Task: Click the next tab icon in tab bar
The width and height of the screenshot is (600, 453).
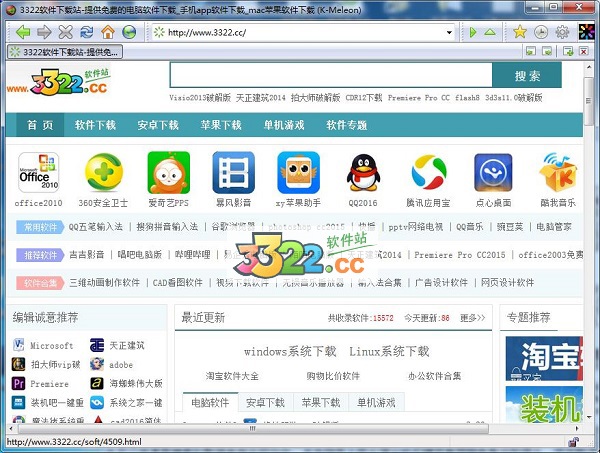Action: [548, 51]
